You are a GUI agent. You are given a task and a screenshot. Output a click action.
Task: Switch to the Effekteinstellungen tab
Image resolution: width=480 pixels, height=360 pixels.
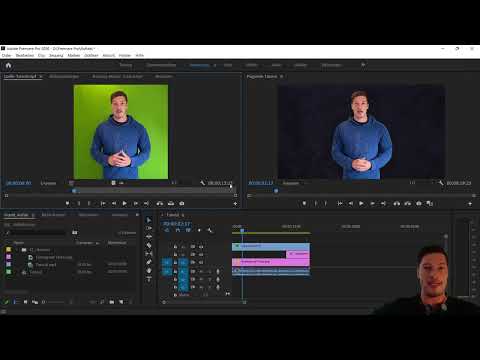(x=64, y=76)
